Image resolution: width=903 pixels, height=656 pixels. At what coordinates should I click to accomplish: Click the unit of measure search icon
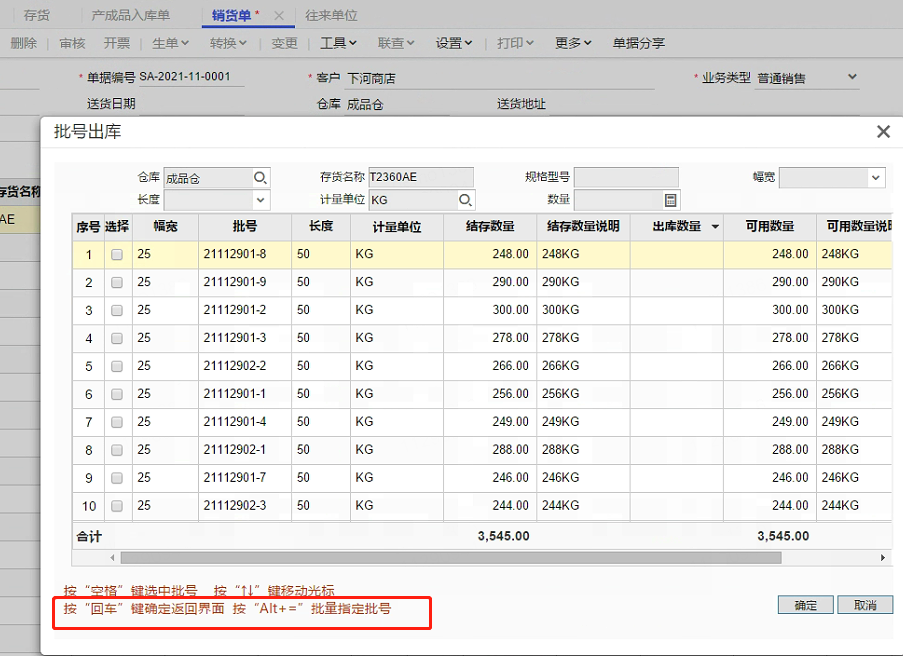click(x=465, y=200)
